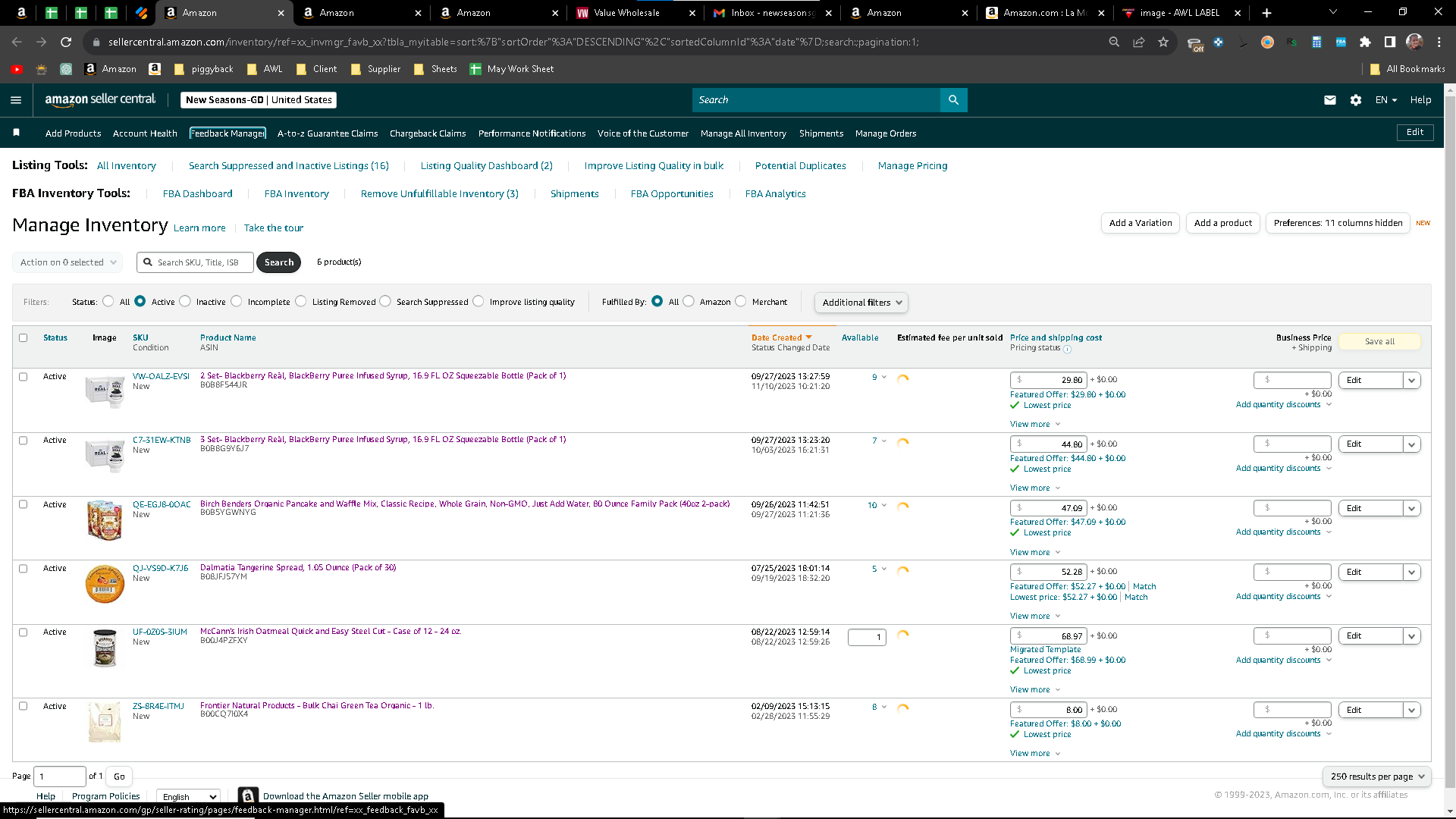Open Account Health menu item

(145, 133)
